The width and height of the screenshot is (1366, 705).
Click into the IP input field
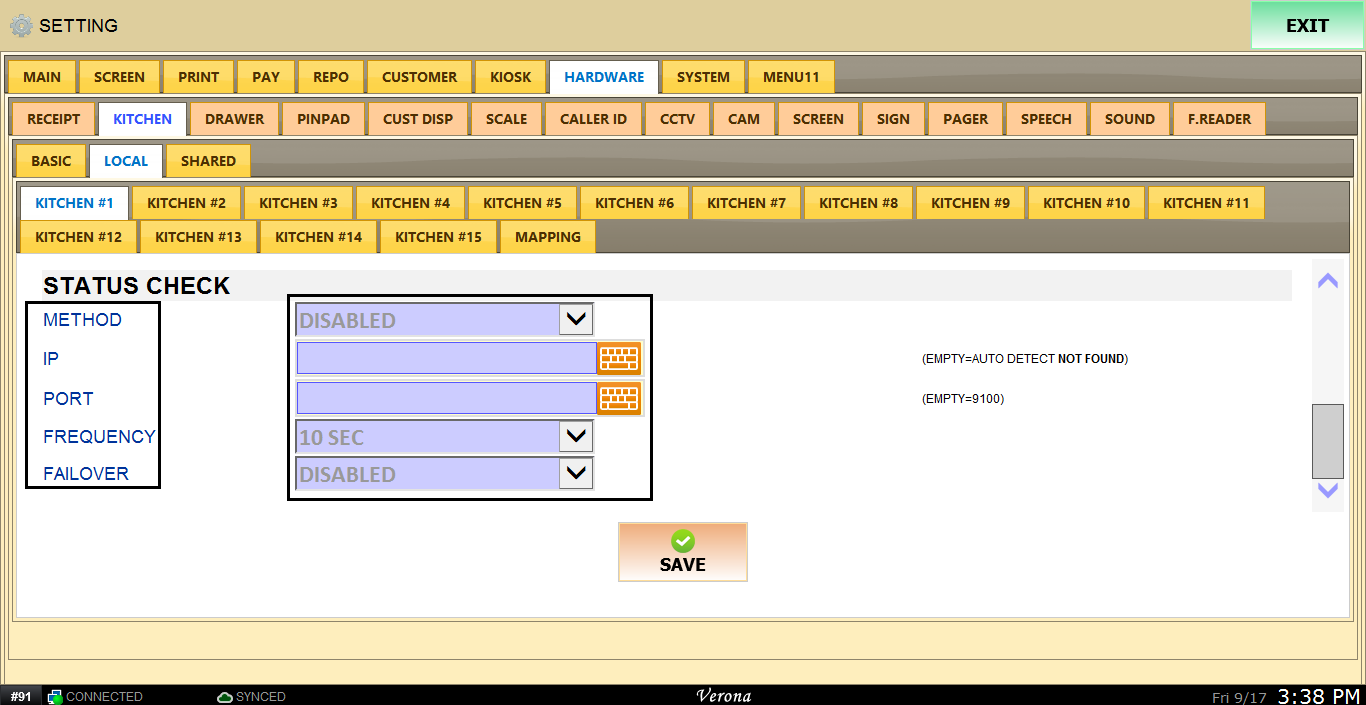(x=447, y=358)
